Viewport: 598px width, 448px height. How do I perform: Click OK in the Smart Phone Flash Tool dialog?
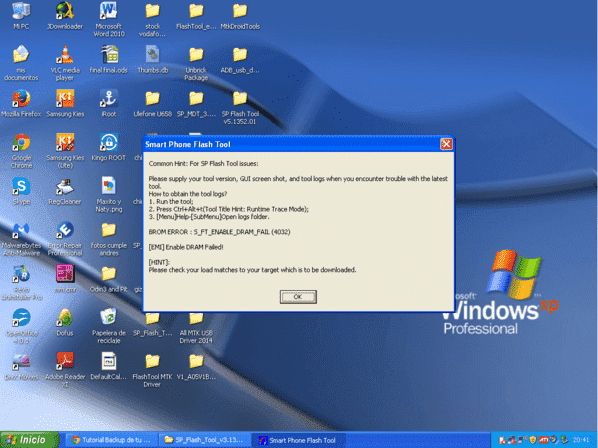(x=298, y=297)
